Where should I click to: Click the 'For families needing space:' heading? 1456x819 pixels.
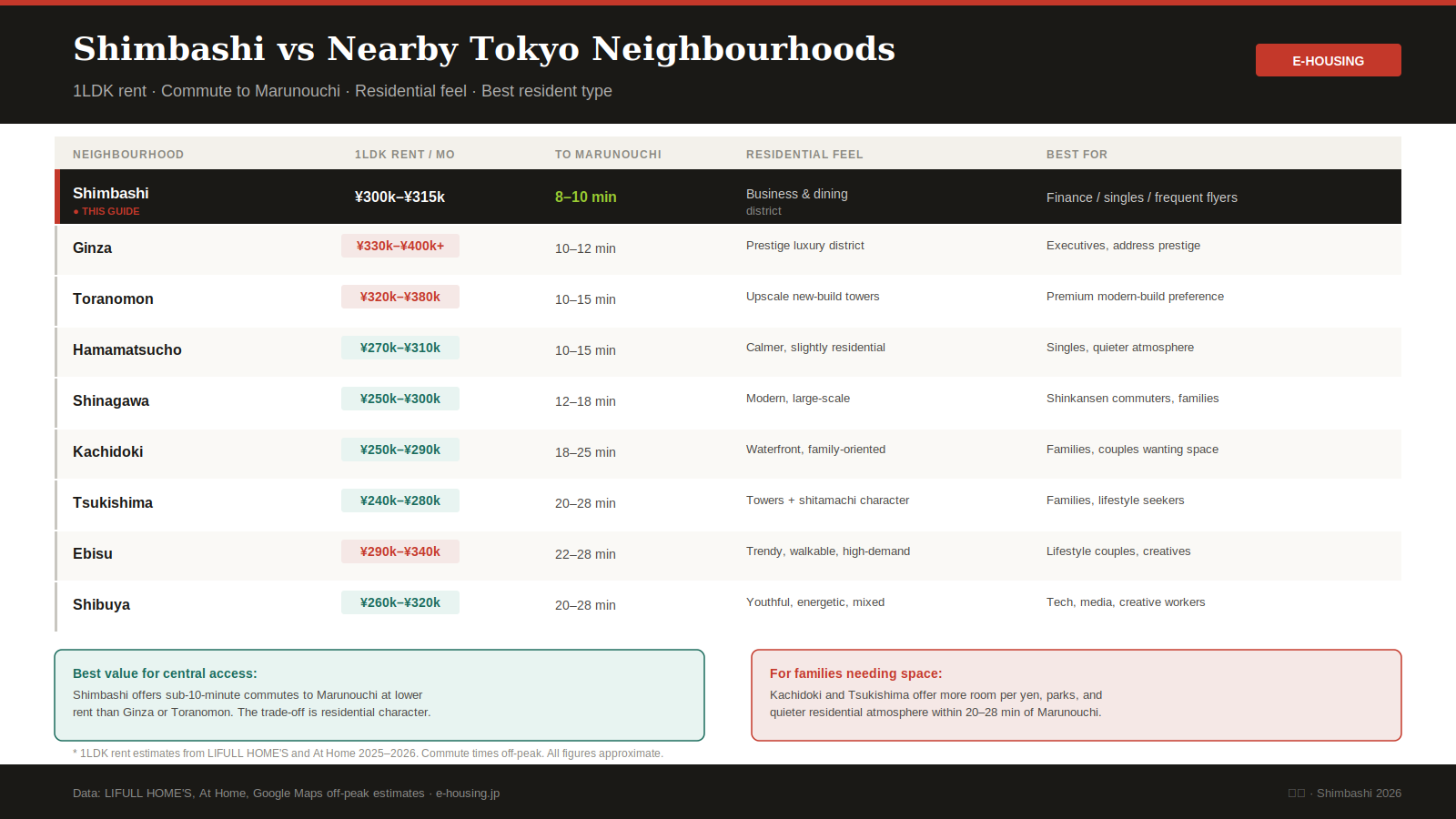(855, 673)
